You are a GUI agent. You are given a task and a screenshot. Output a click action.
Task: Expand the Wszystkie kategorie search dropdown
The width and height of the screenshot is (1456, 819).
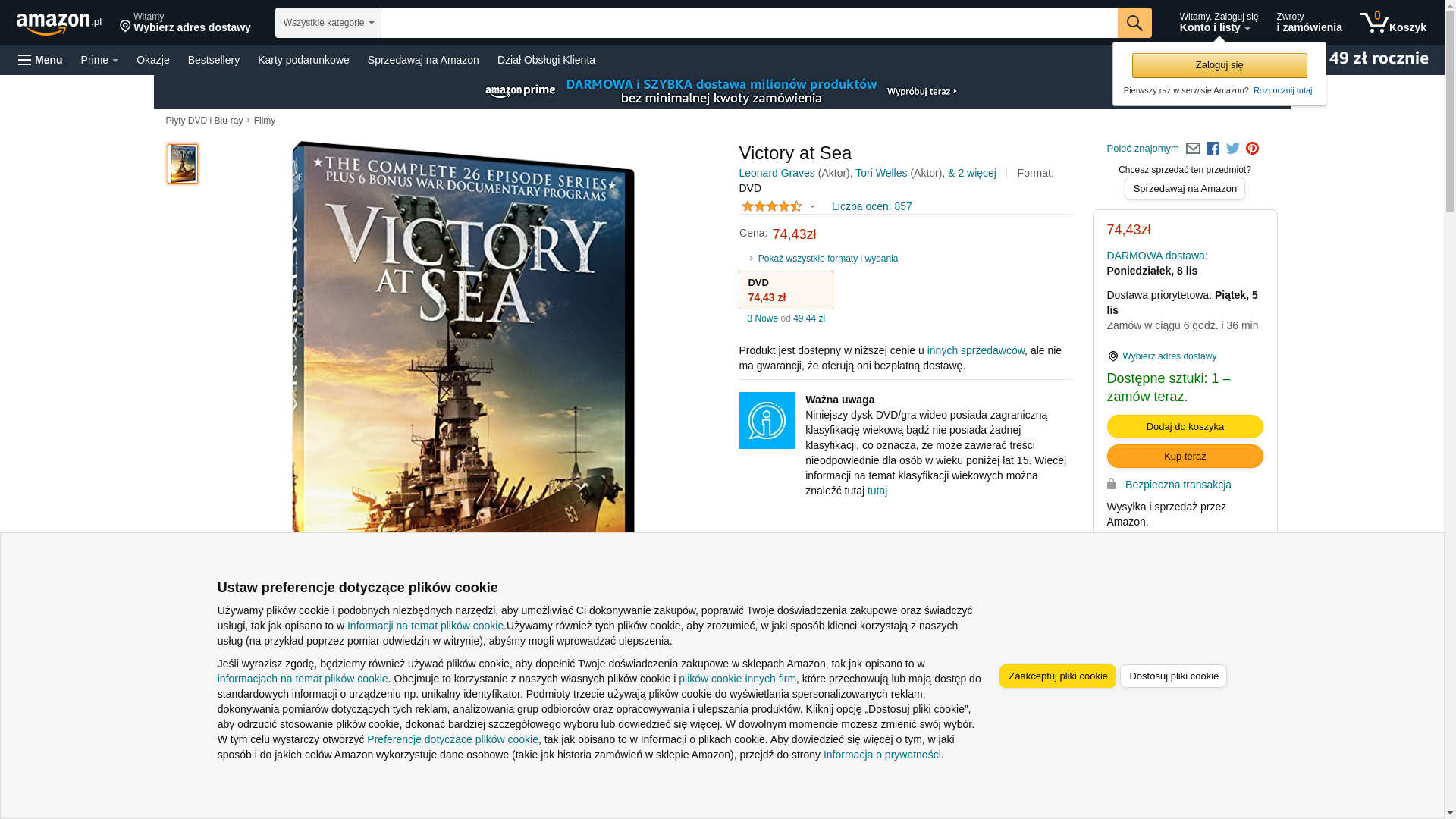(x=328, y=23)
